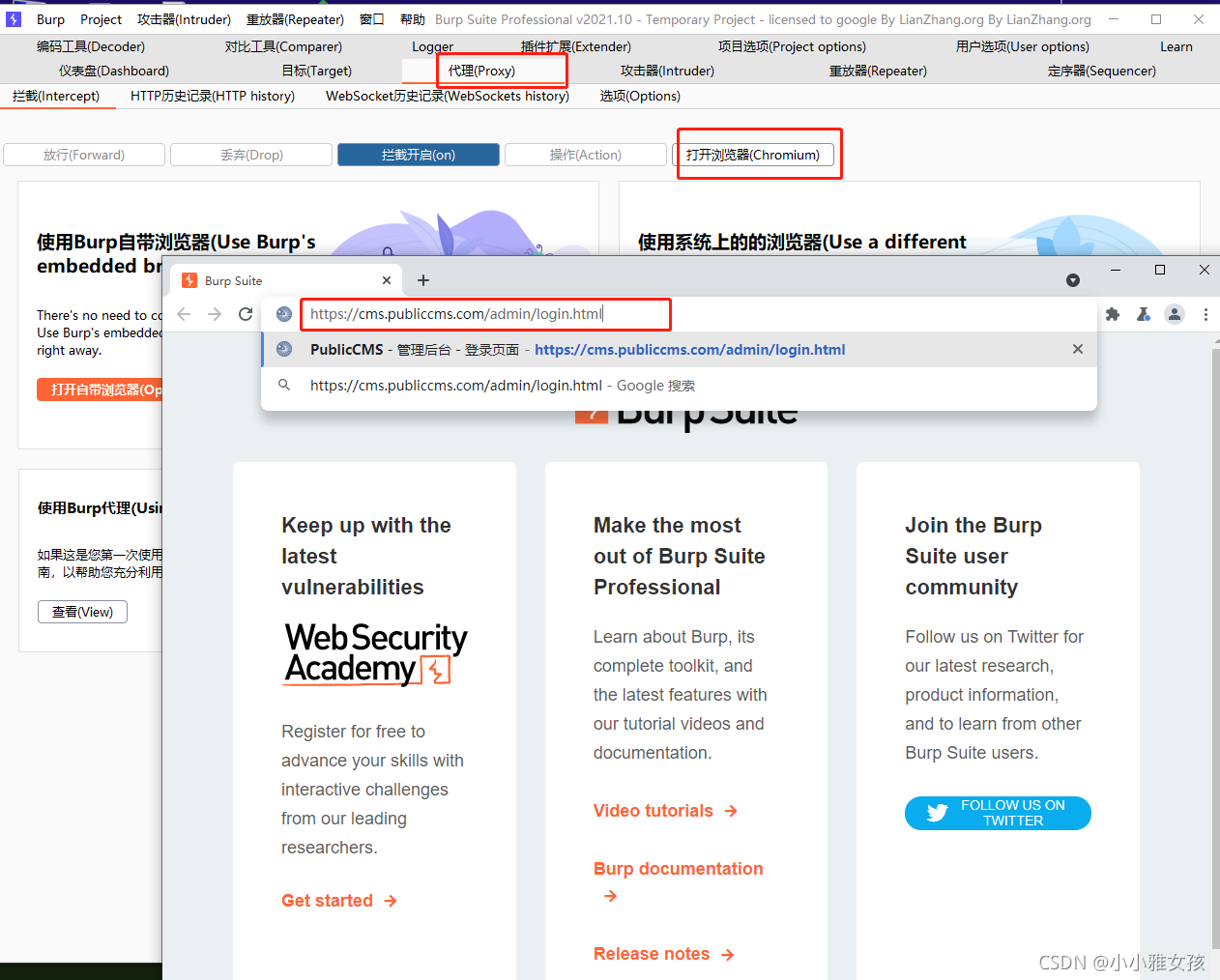Open the Release notes link
Image resolution: width=1220 pixels, height=980 pixels.
[x=664, y=954]
